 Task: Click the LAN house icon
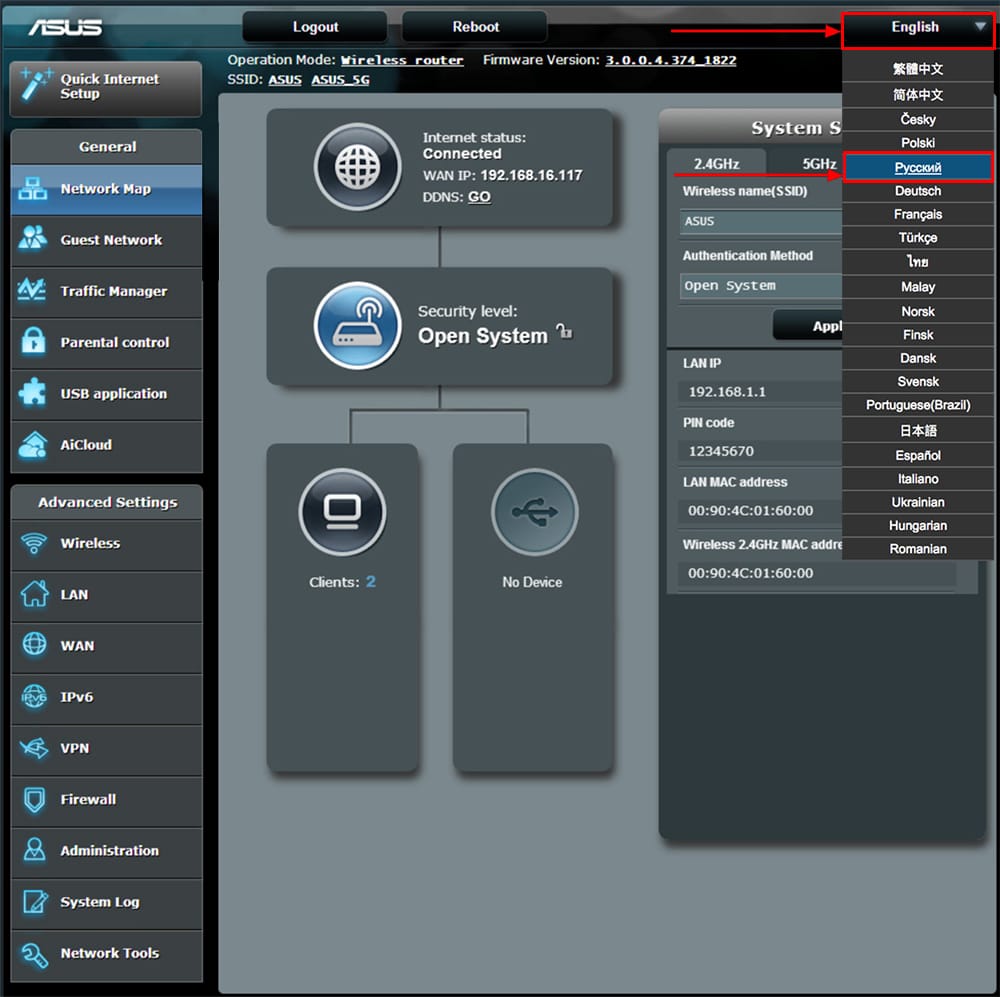[x=34, y=593]
